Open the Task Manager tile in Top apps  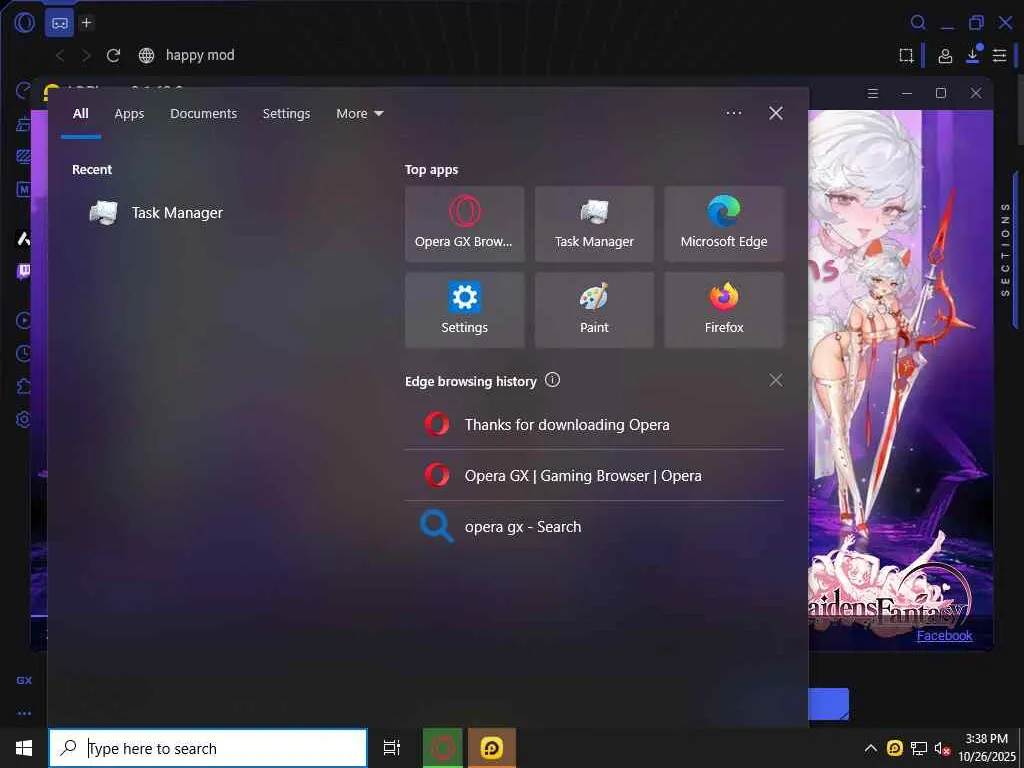click(594, 224)
